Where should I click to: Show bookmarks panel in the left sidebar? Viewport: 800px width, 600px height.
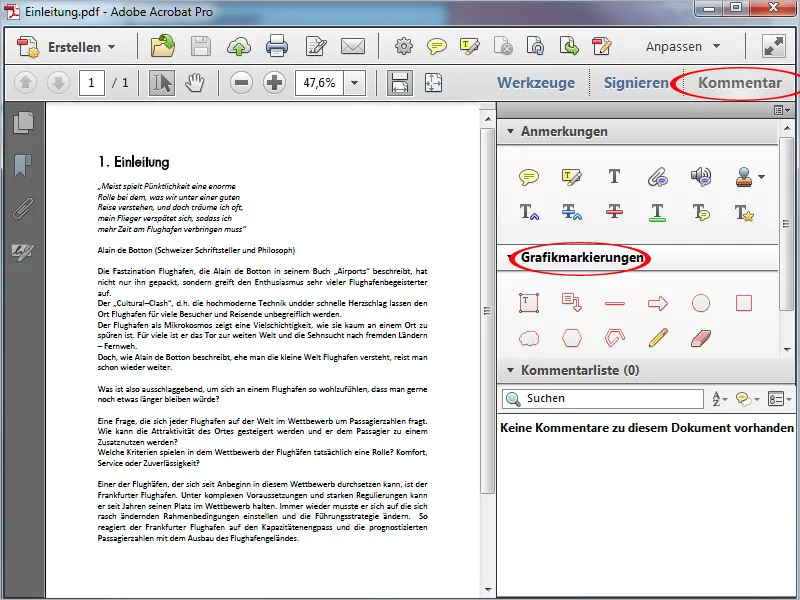23,165
